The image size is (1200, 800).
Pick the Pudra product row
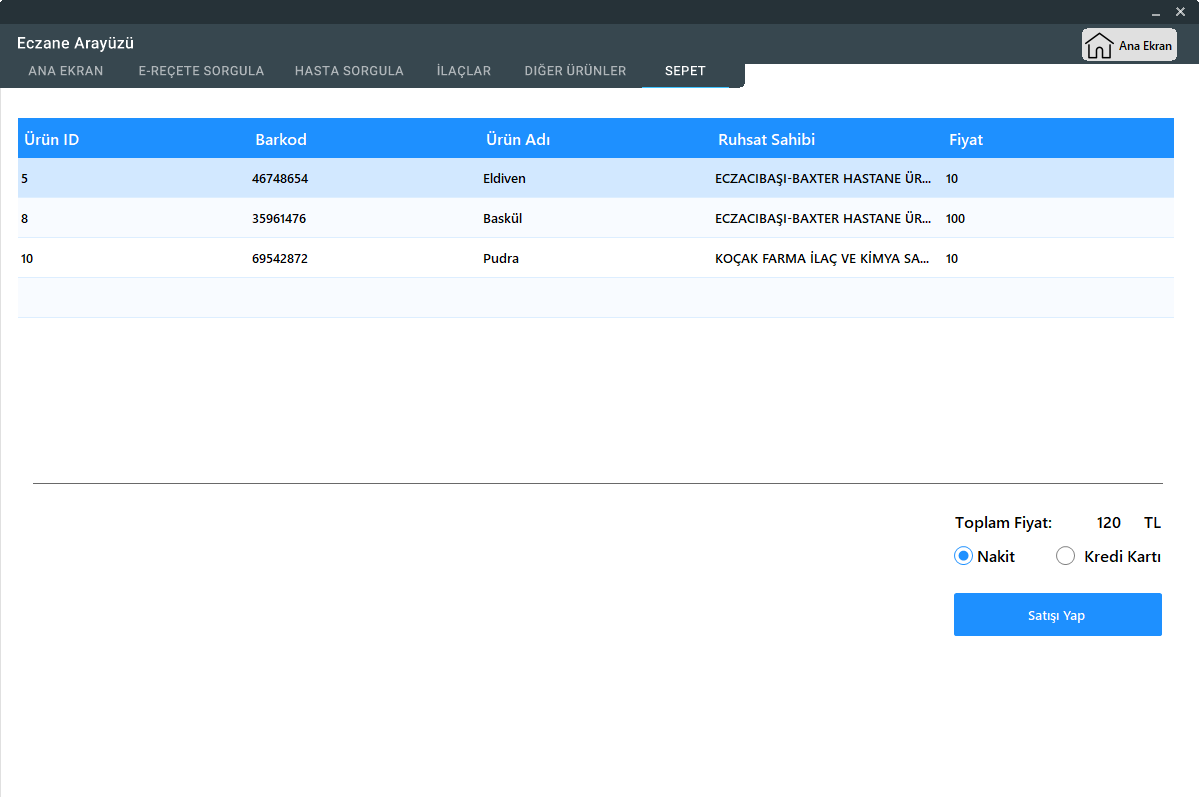pyautogui.click(x=501, y=259)
